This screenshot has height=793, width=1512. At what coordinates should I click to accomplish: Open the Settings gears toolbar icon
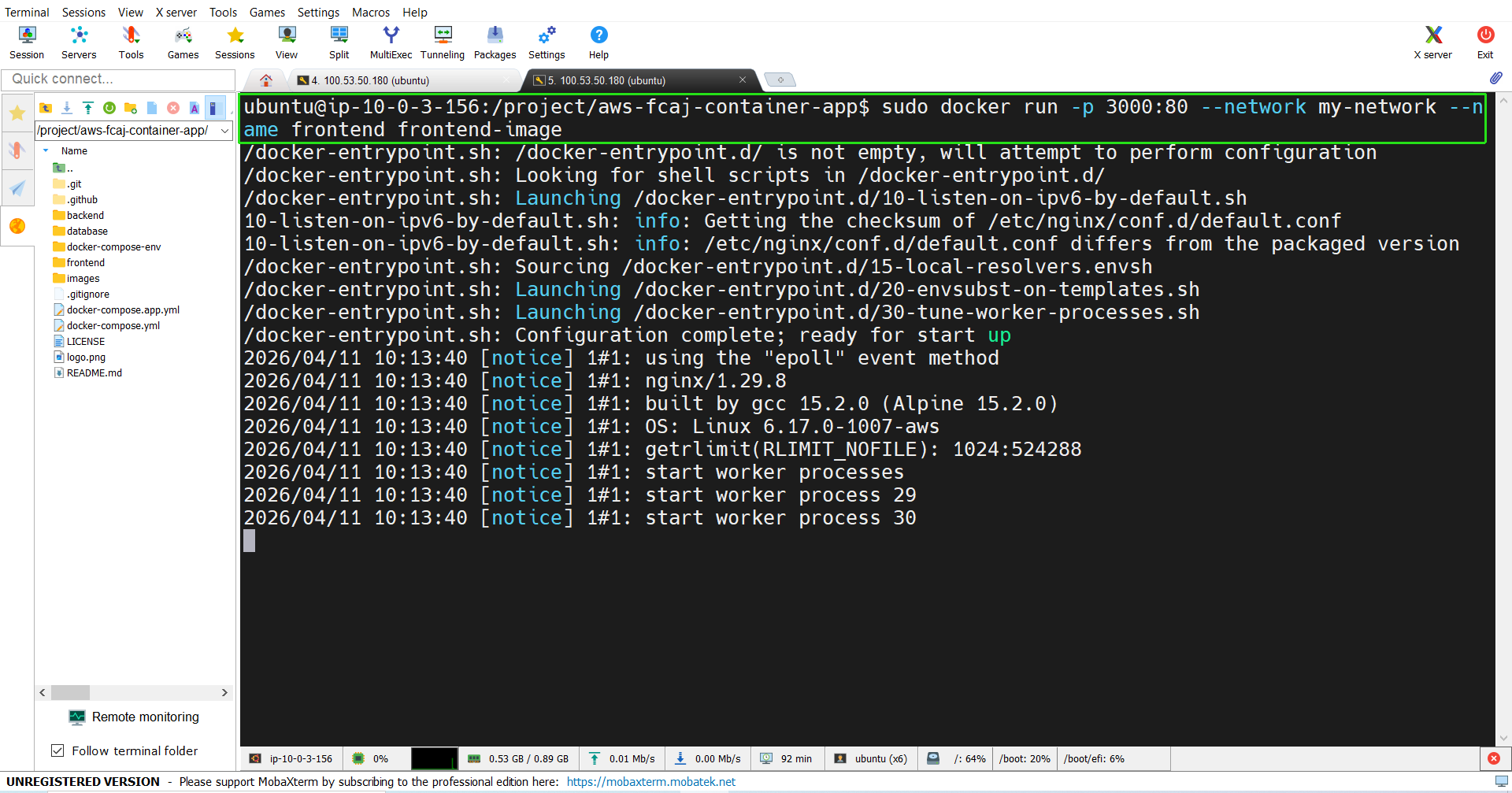pyautogui.click(x=547, y=43)
